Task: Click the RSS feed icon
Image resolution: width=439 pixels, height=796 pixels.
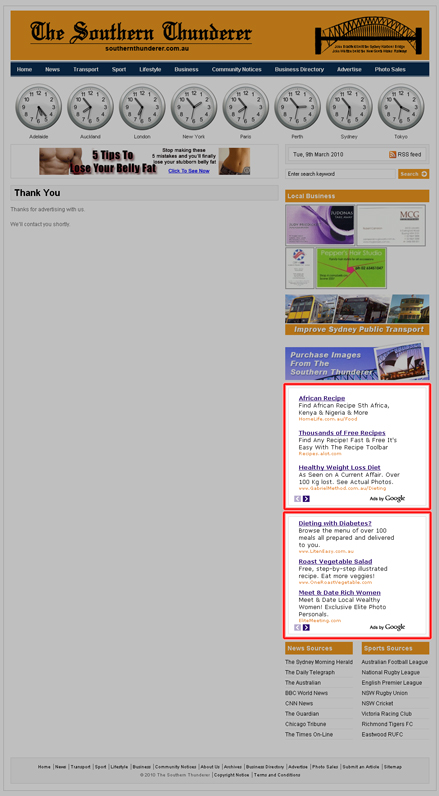Action: (393, 154)
